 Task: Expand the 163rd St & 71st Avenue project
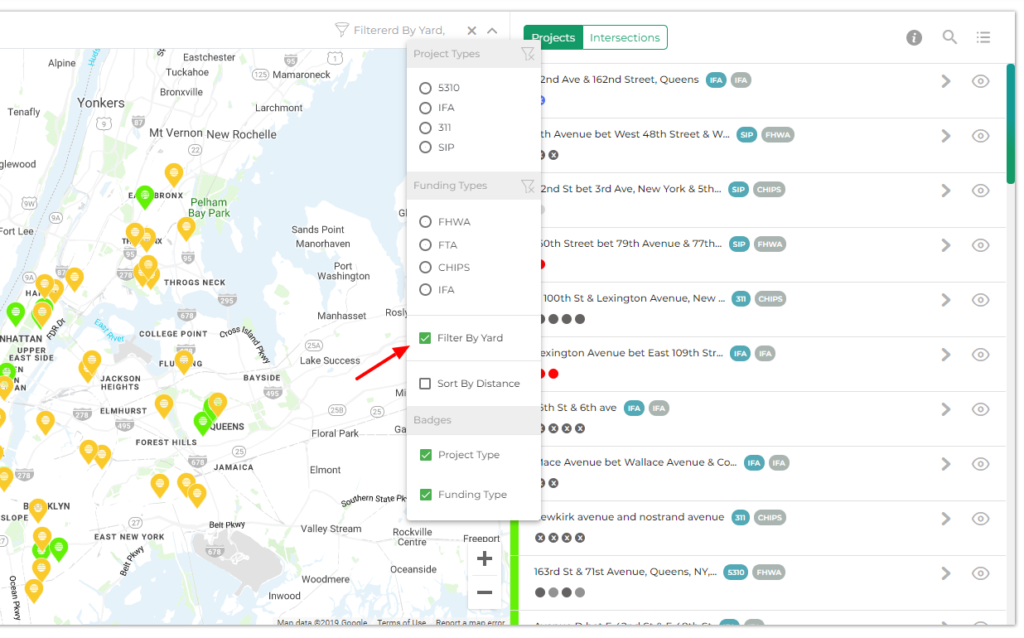[x=945, y=573]
